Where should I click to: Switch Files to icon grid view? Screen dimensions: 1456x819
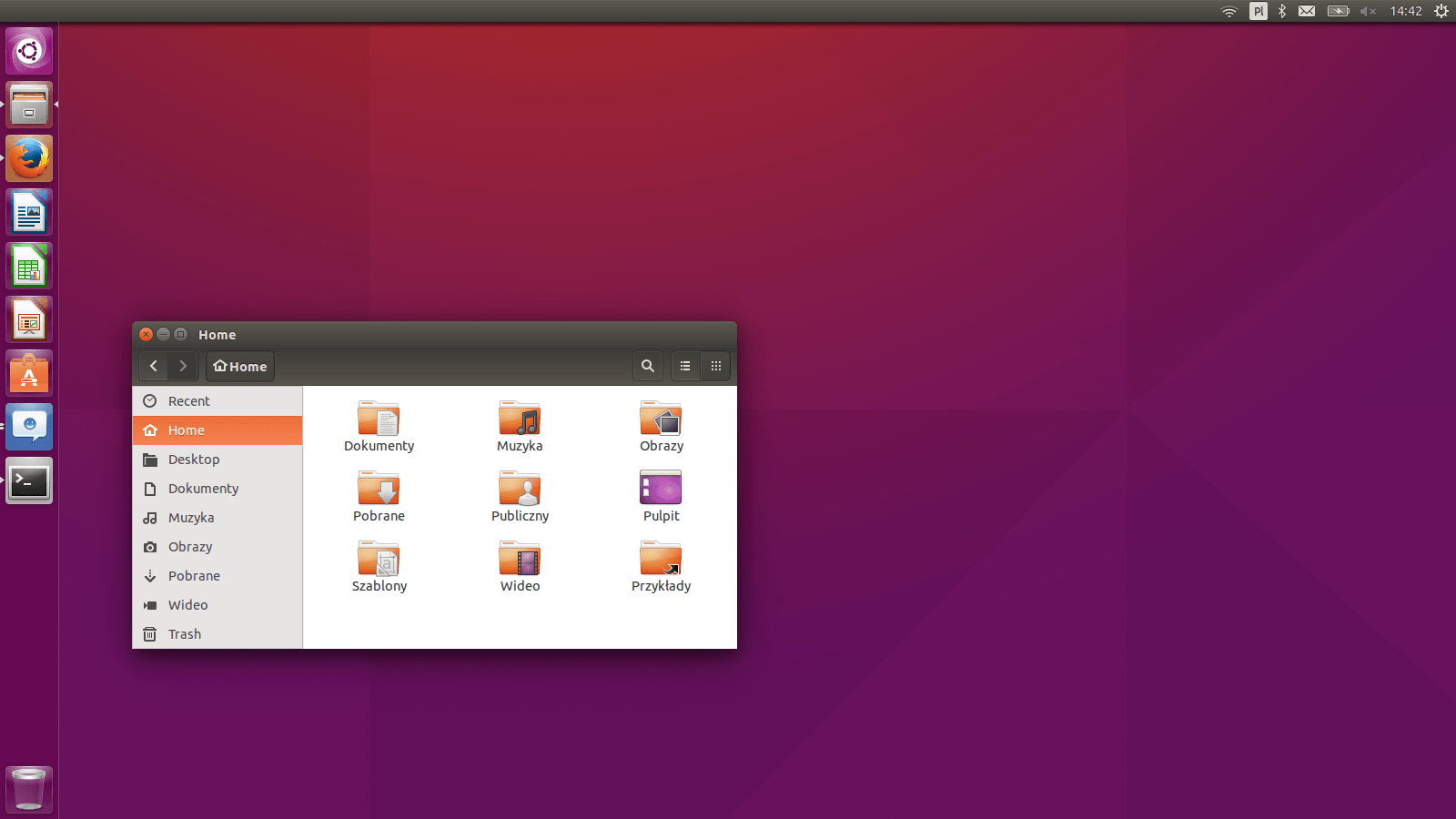point(716,366)
